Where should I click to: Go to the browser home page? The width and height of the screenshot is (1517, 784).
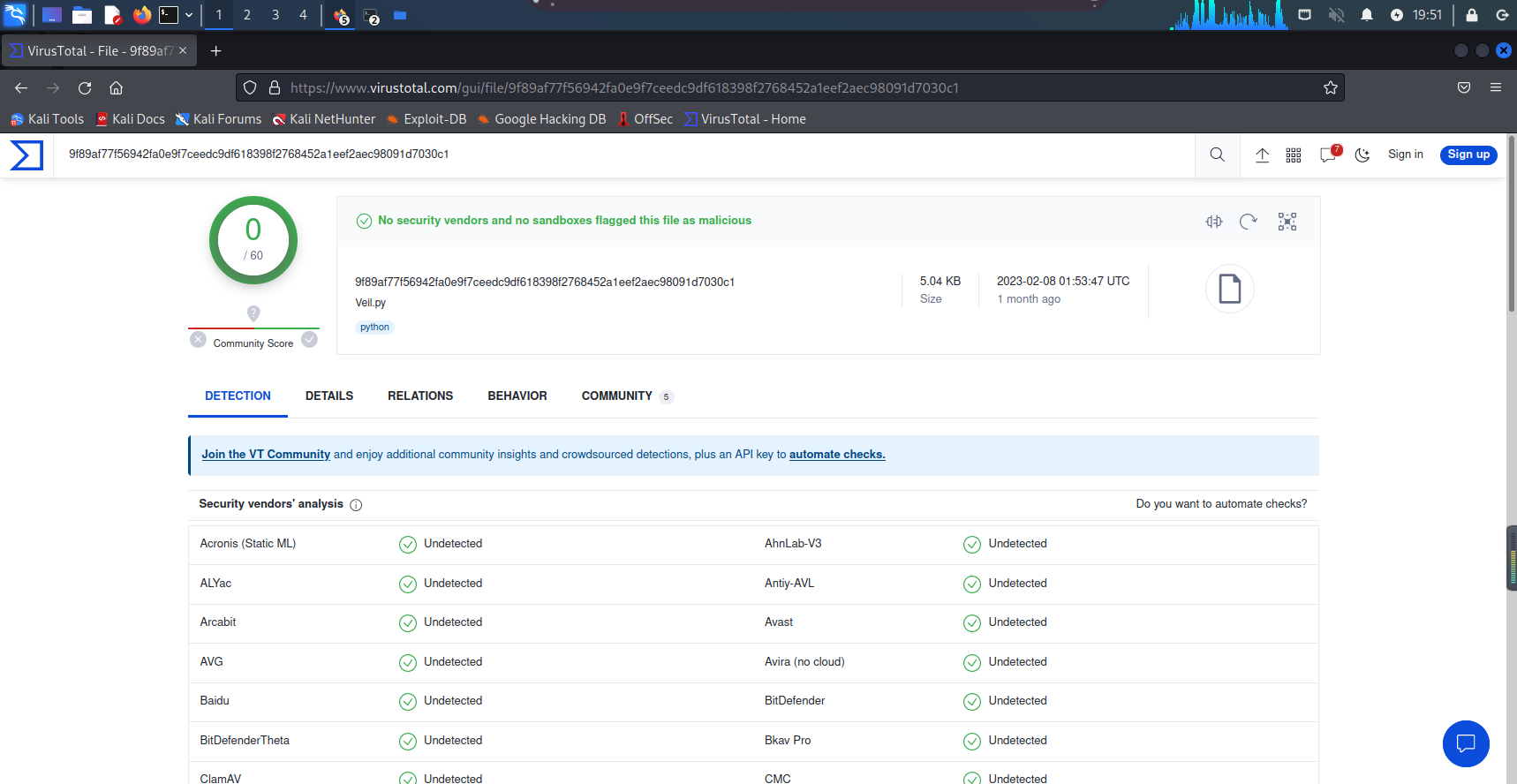click(x=116, y=87)
